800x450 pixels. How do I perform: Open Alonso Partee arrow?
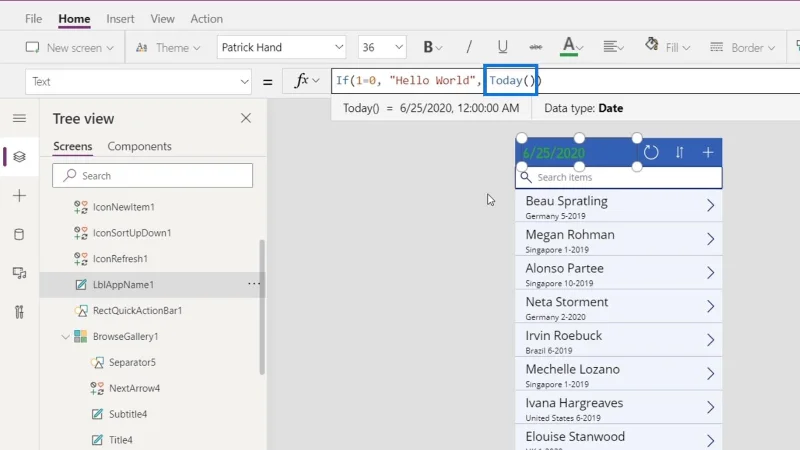[710, 273]
